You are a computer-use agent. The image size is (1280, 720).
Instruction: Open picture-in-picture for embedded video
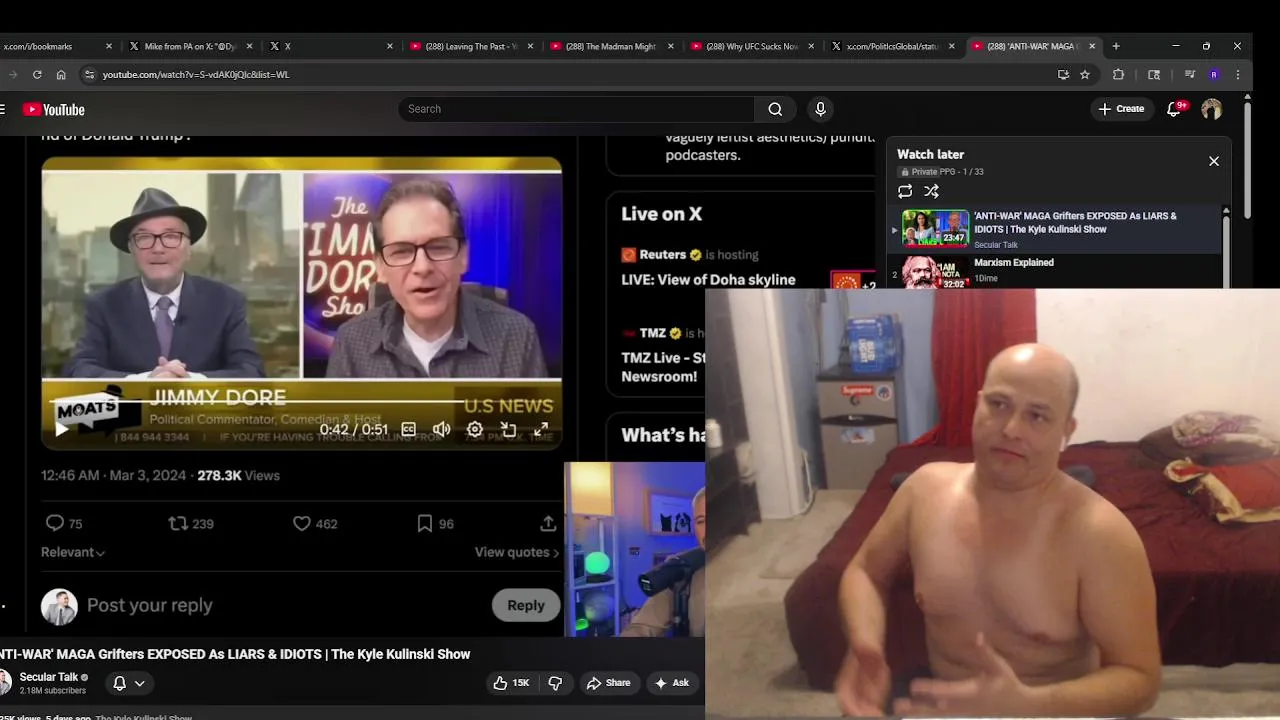[508, 429]
